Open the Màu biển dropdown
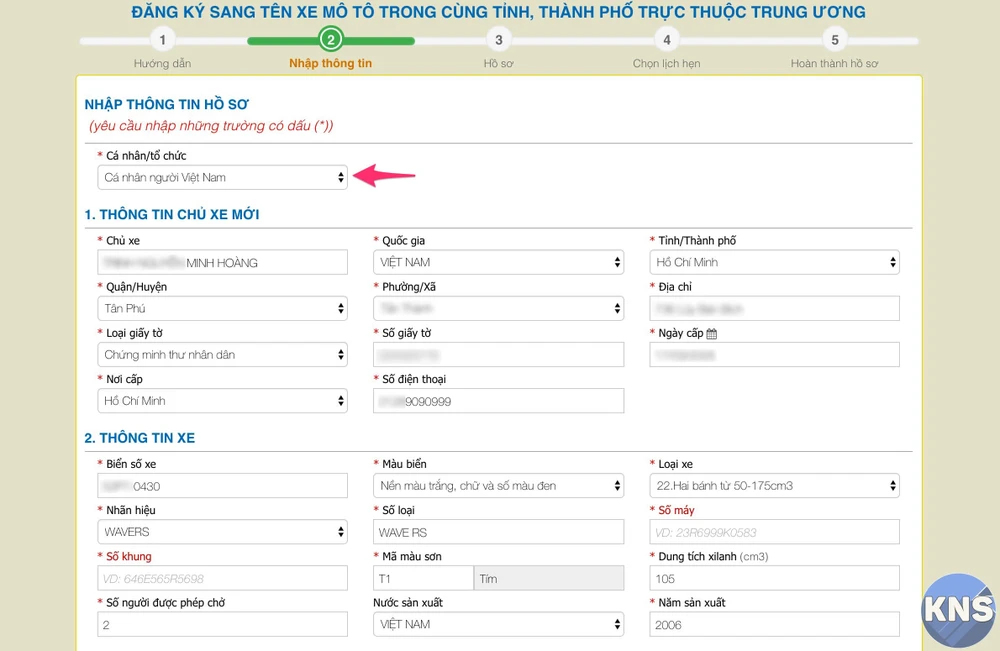 click(x=498, y=486)
